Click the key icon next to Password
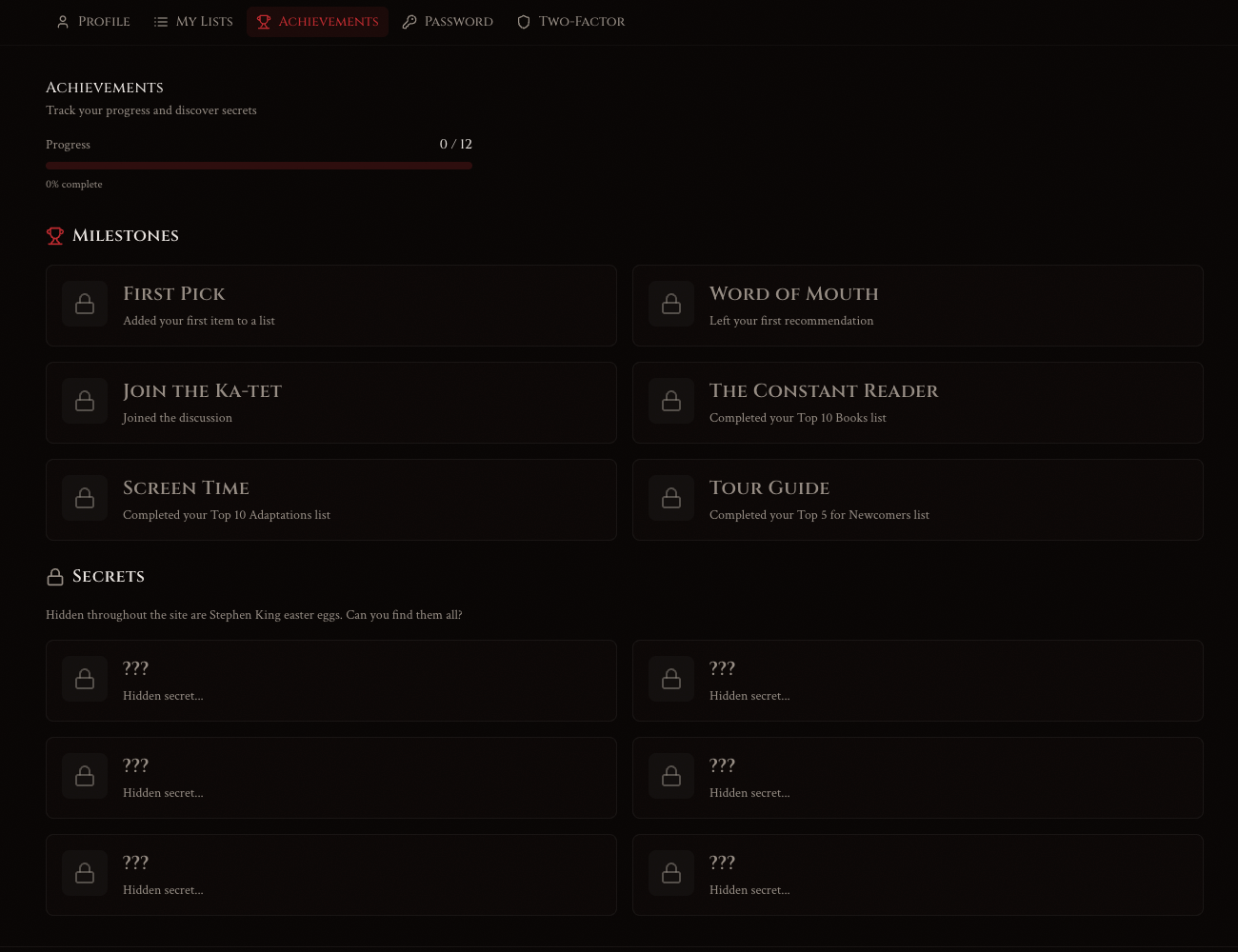1238x952 pixels. coord(409,21)
